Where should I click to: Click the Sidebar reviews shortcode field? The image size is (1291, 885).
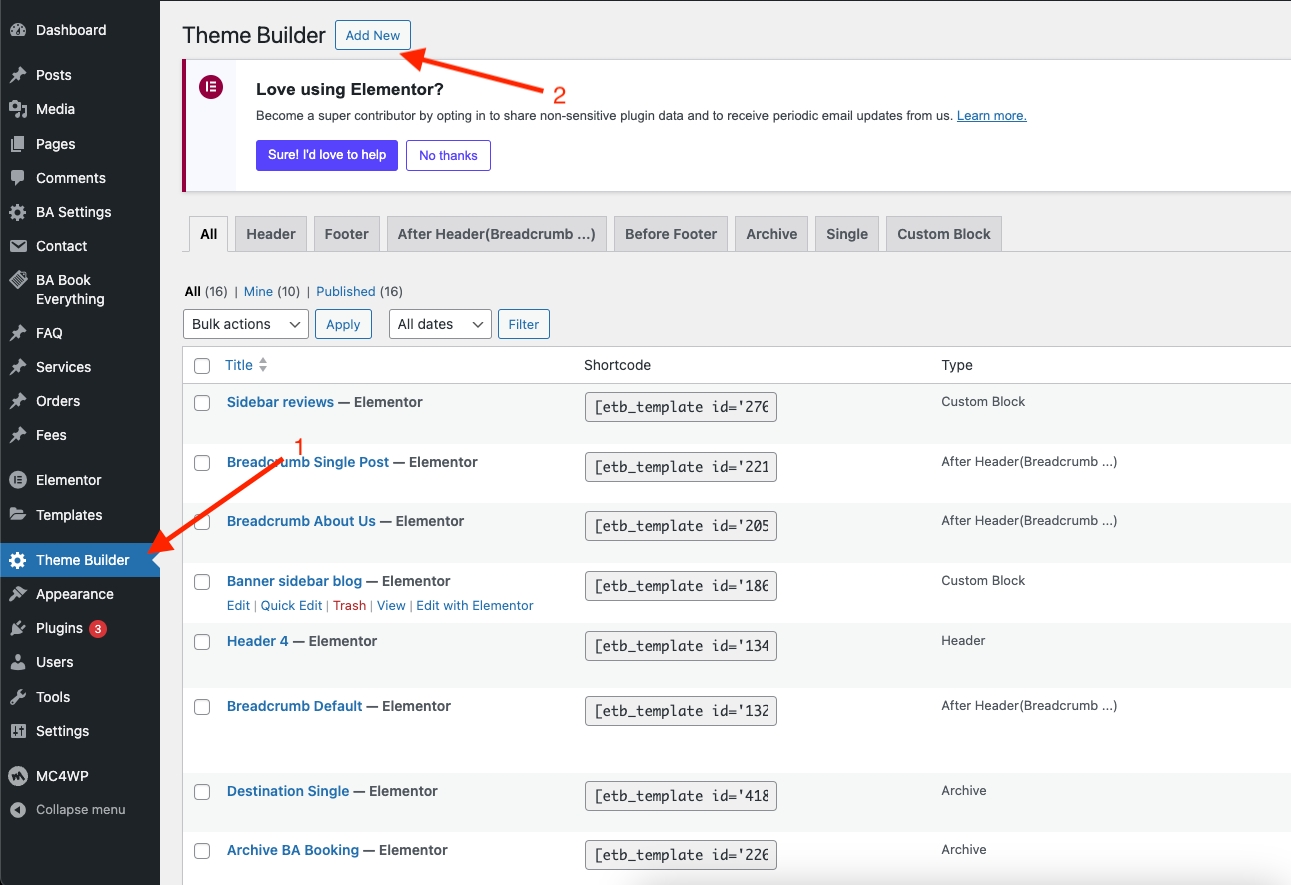coord(680,407)
